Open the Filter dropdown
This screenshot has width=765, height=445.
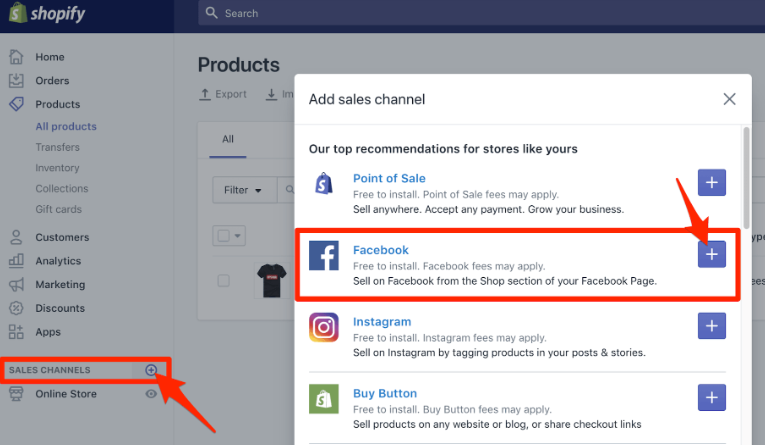tap(244, 190)
